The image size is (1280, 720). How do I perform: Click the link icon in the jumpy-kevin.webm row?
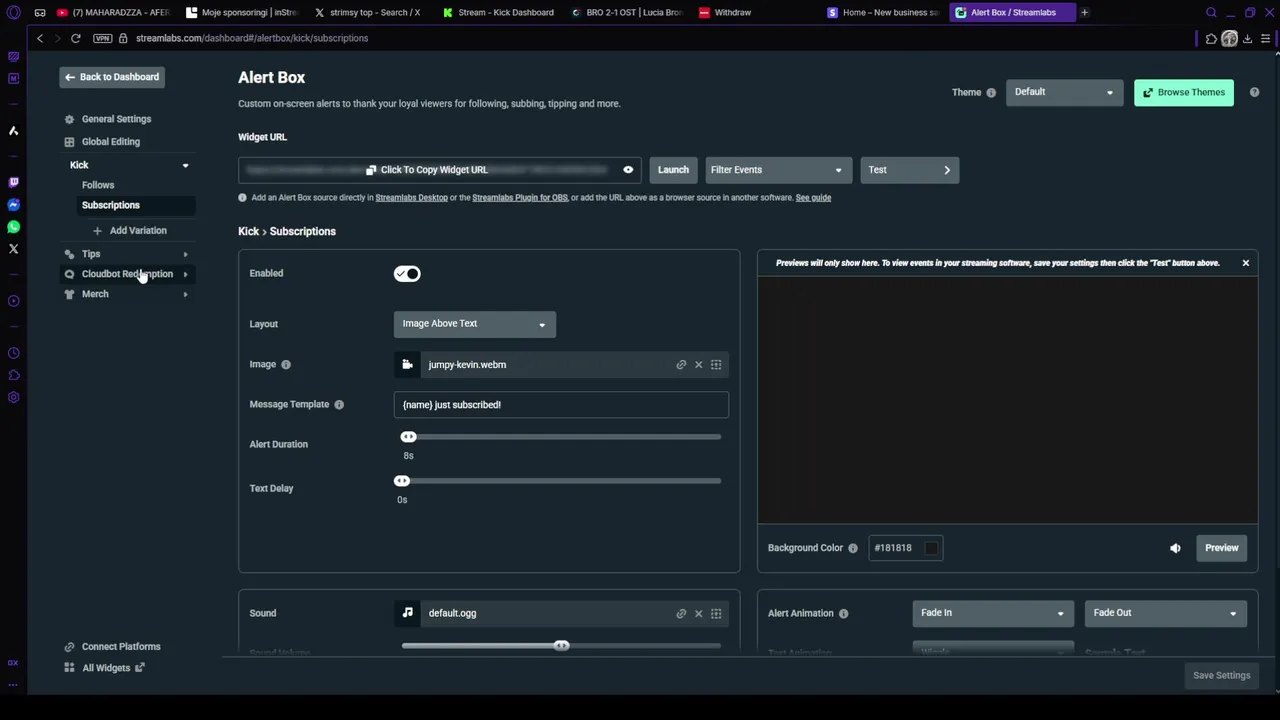tap(681, 365)
